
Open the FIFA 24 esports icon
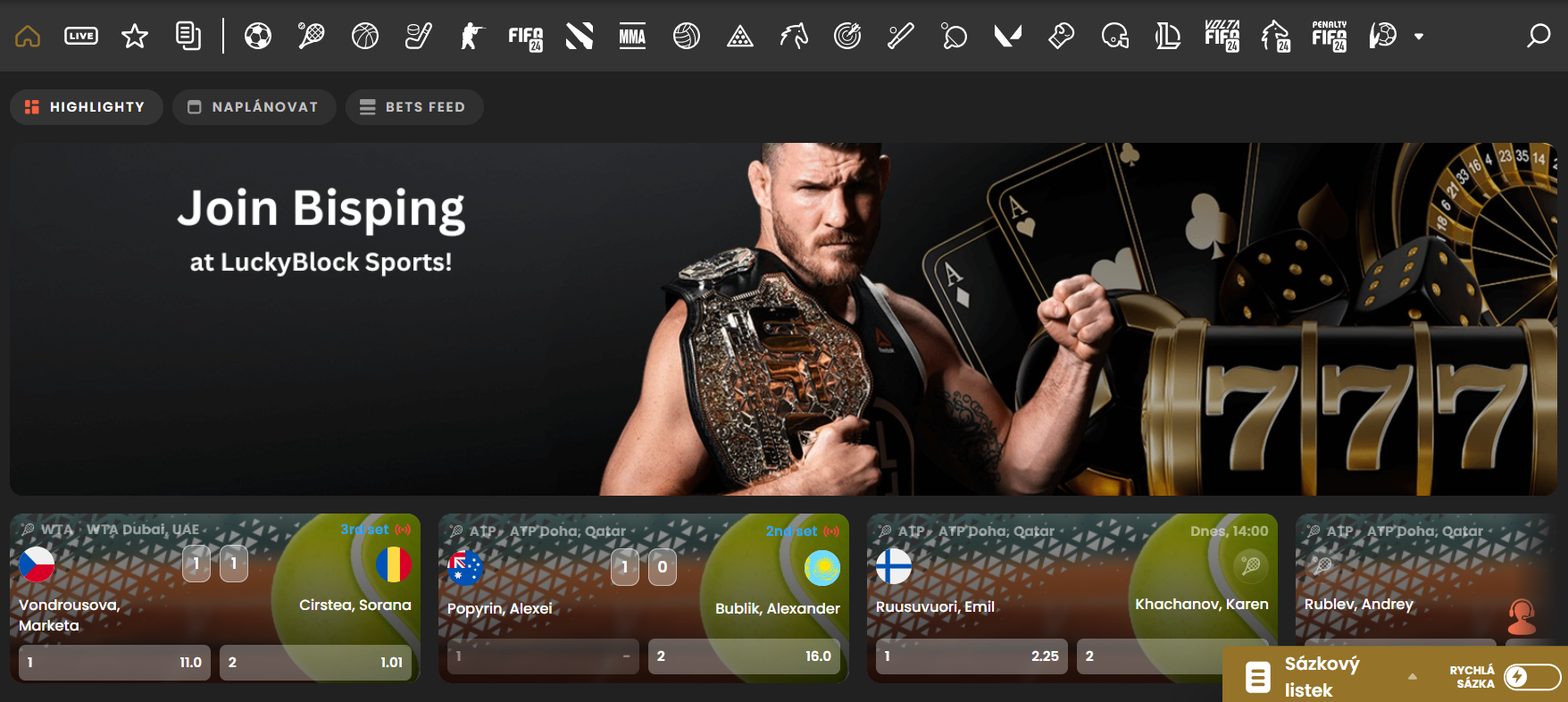pos(526,37)
